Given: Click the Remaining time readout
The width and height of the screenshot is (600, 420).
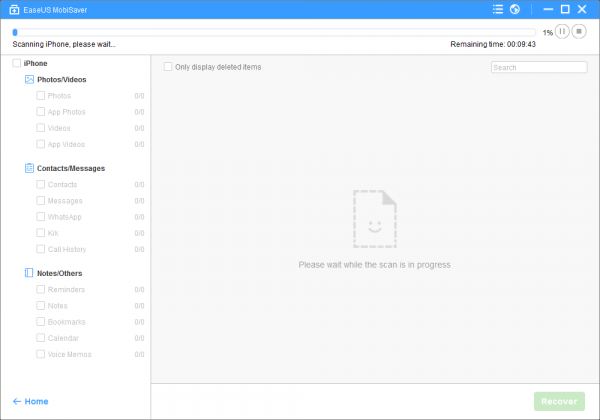Looking at the screenshot, I should [x=493, y=44].
